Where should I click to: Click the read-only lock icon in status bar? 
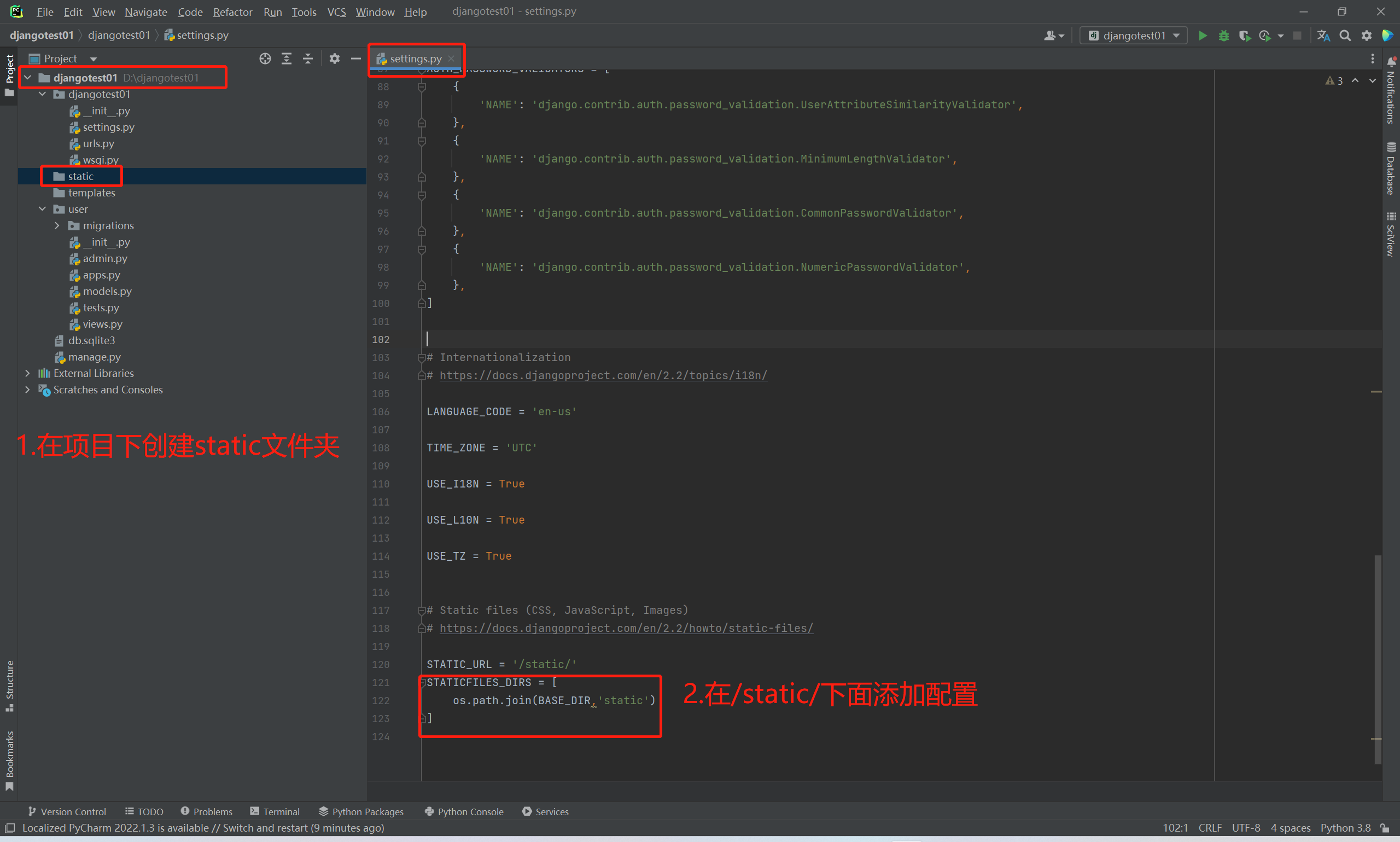coord(1385,828)
